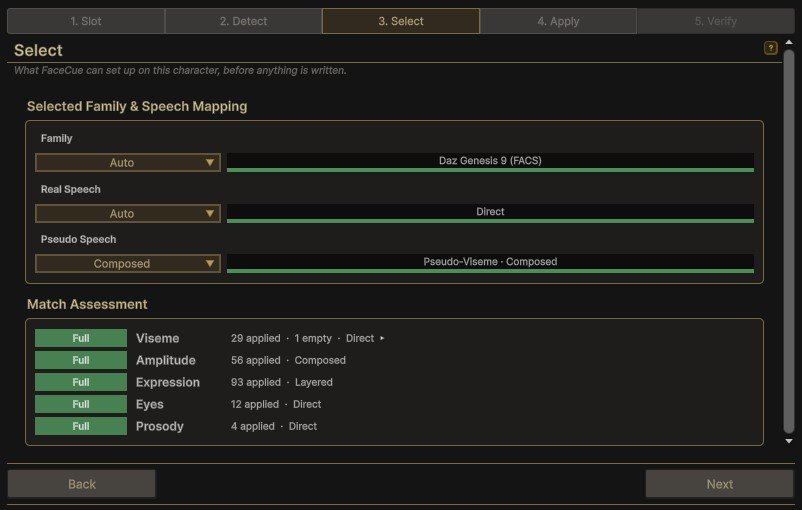The image size is (802, 510).
Task: Click the Full badge for Eyes
Action: (x=81, y=404)
